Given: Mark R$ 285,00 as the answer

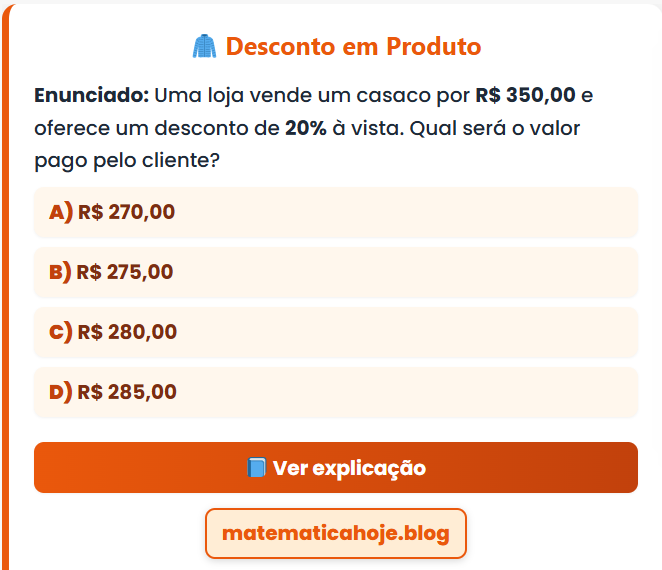Looking at the screenshot, I should (x=336, y=392).
